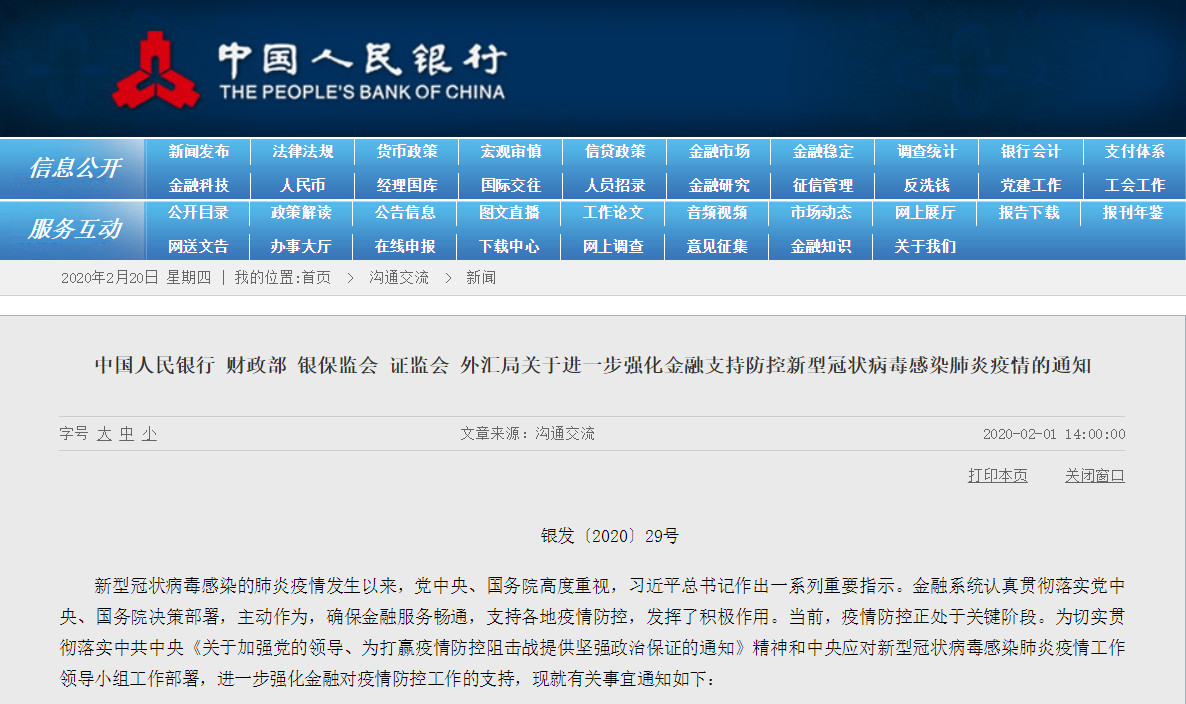Navigate to 关于我们 page
1186x704 pixels.
925,246
